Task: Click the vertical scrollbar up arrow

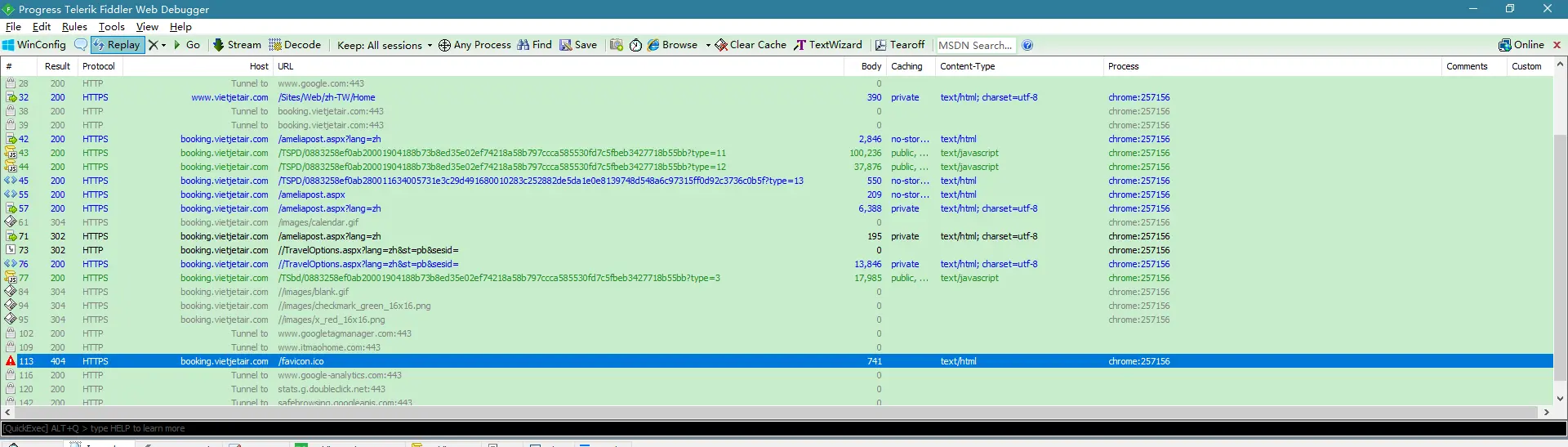Action: tap(1560, 65)
